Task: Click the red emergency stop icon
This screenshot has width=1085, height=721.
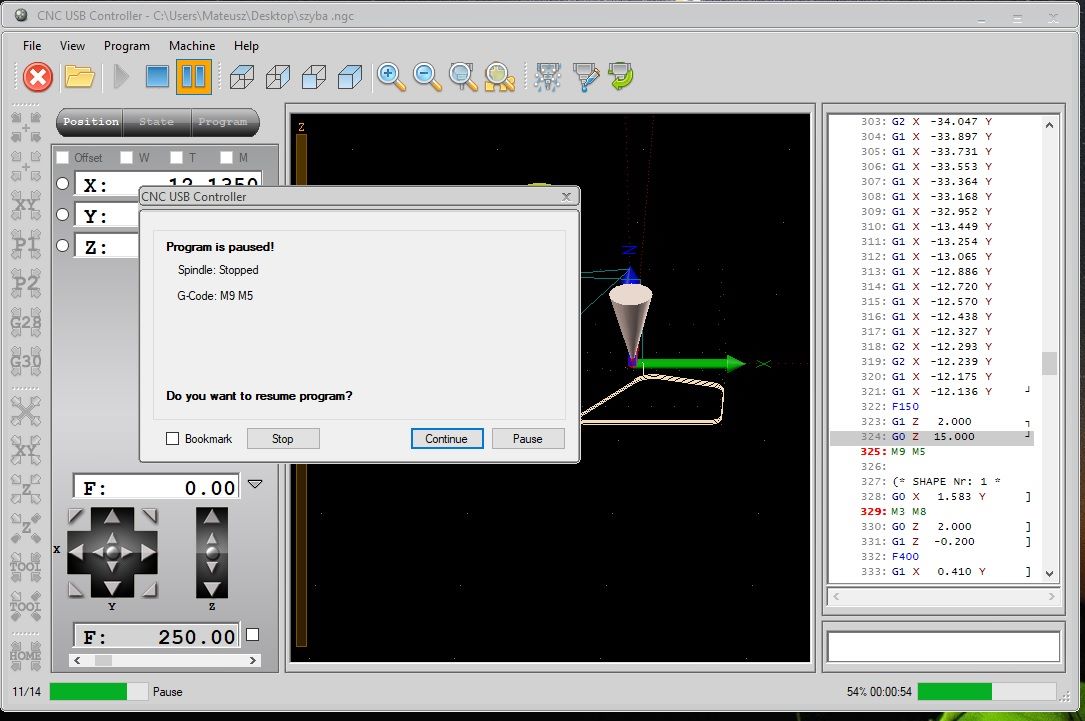Action: [x=37, y=76]
